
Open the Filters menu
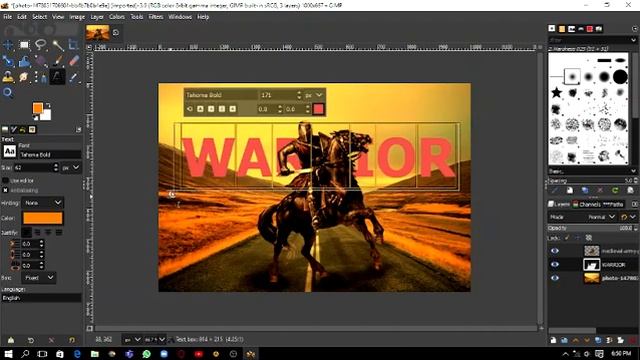click(x=156, y=17)
